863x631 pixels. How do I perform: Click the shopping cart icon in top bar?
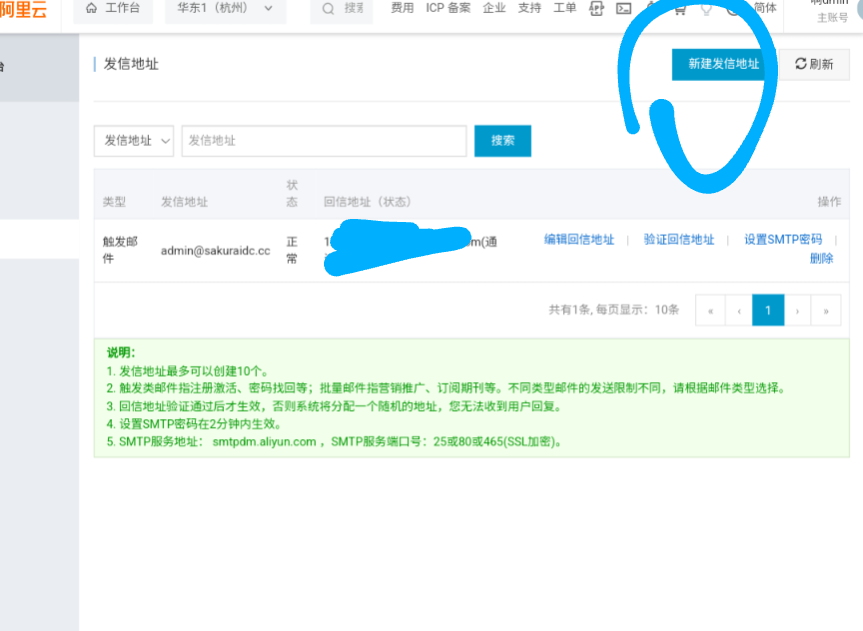point(680,9)
